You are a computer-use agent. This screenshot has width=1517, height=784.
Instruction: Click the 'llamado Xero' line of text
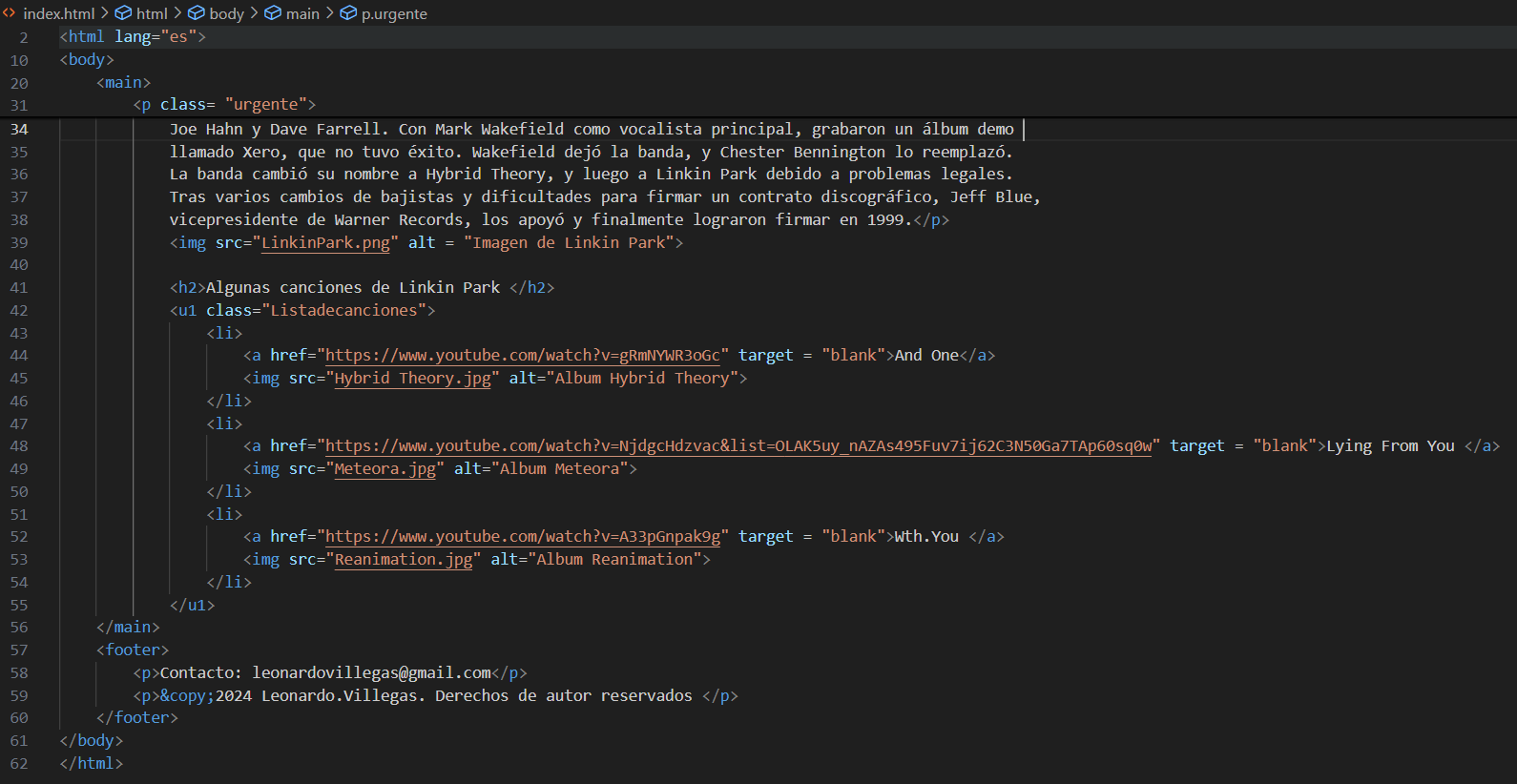[592, 153]
